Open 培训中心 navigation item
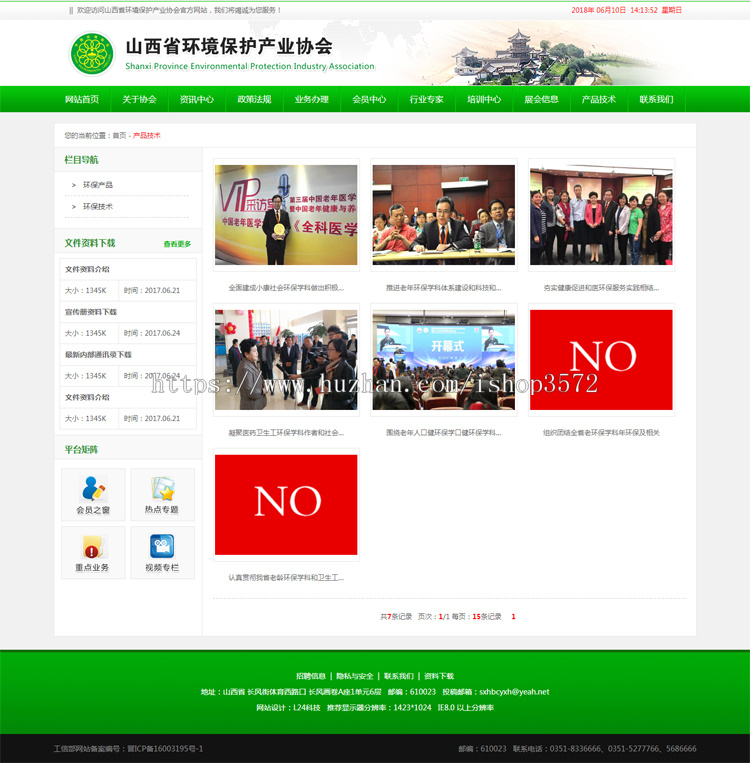This screenshot has width=750, height=763. coord(484,99)
